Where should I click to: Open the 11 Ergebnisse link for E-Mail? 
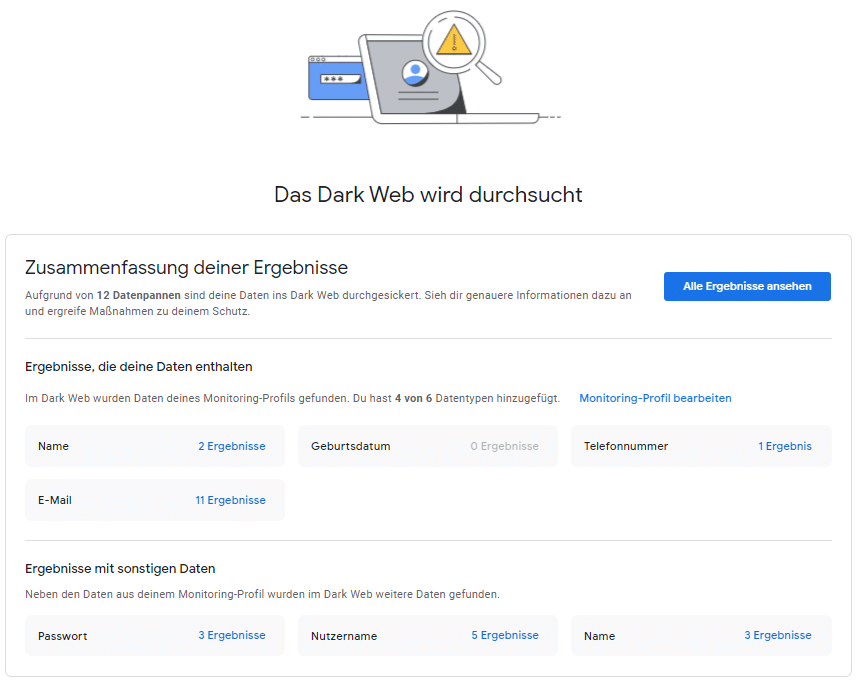point(231,500)
